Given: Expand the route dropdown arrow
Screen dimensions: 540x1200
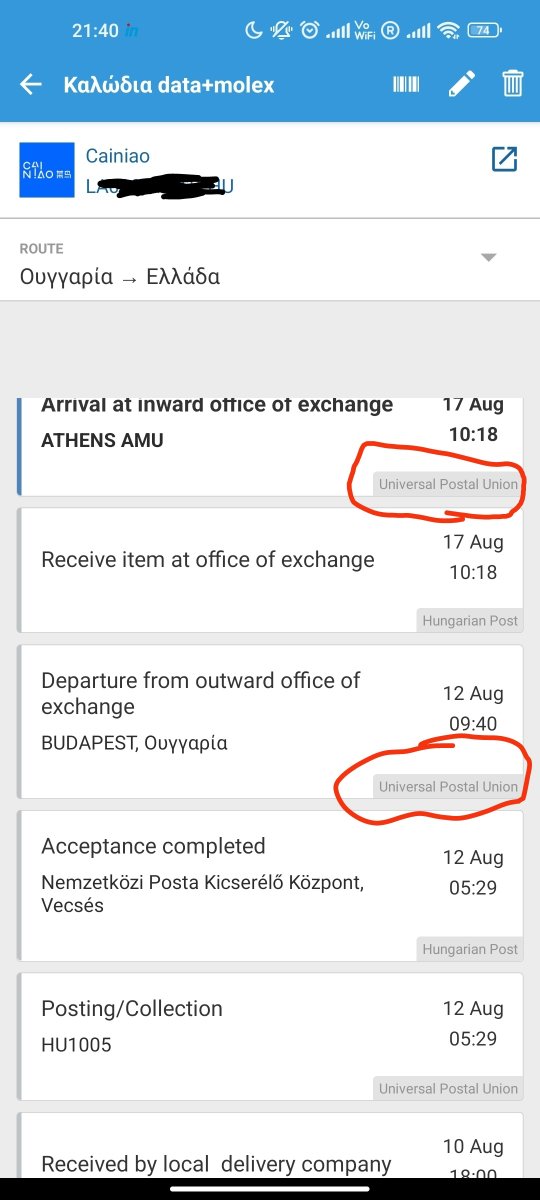Looking at the screenshot, I should click(x=488, y=258).
